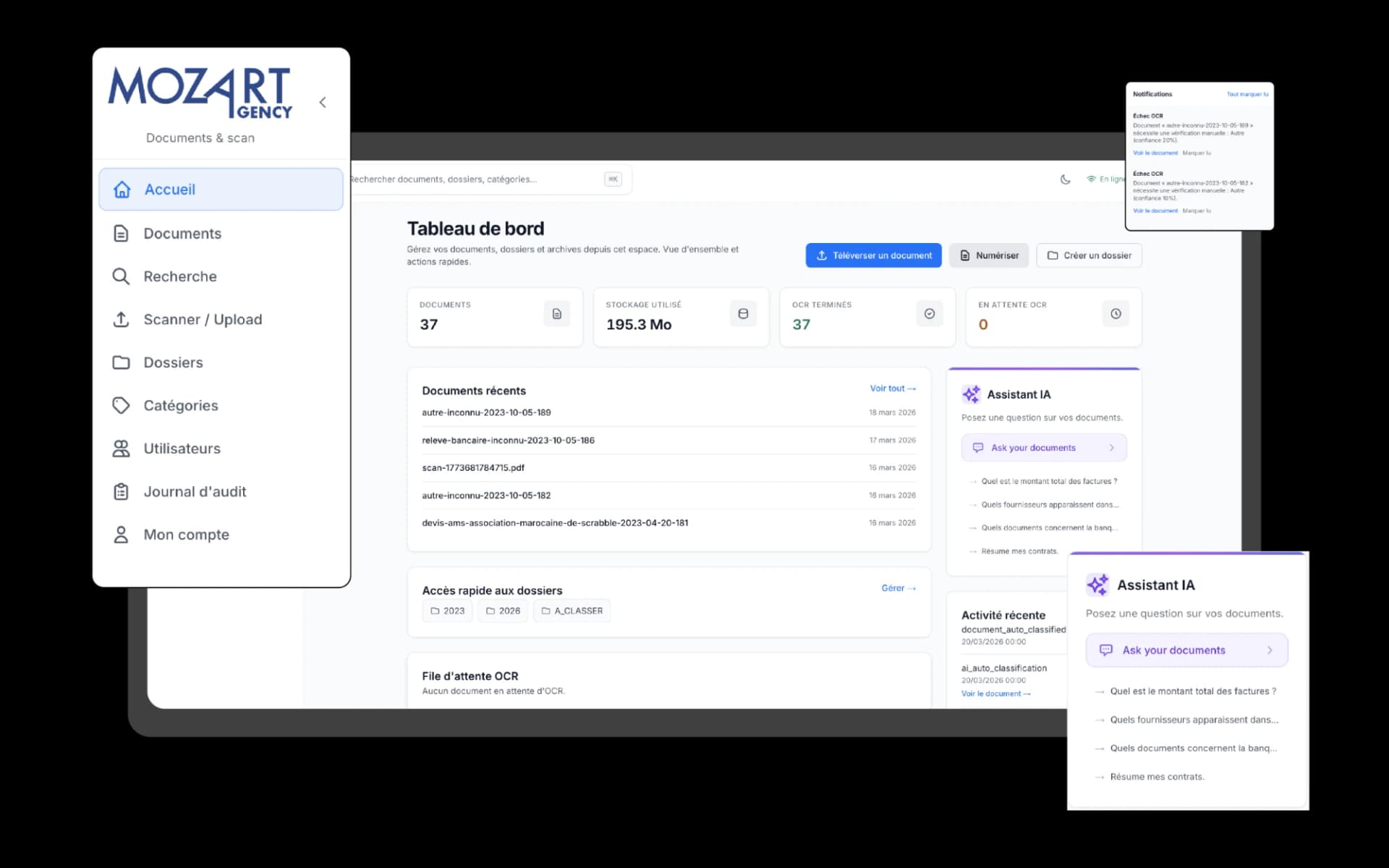Go to Recherche via magnifier icon
This screenshot has height=868, width=1389.
click(221, 276)
